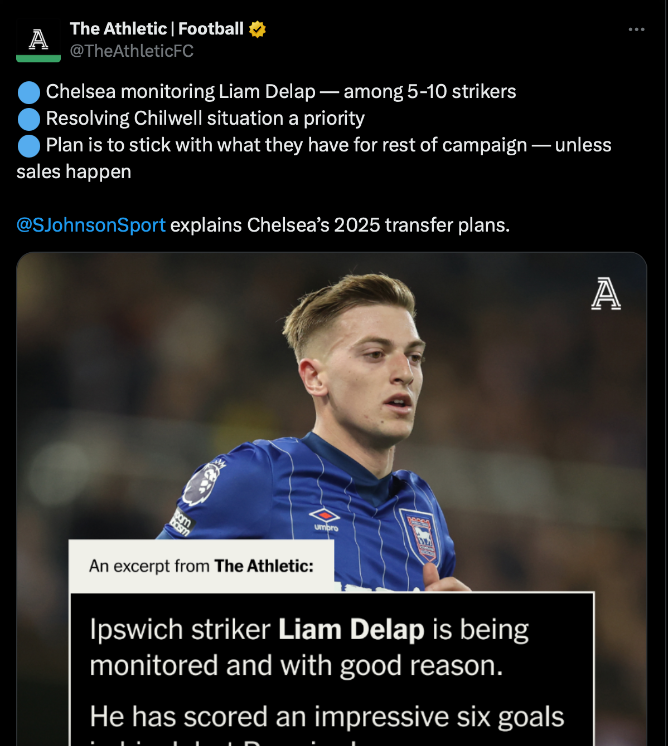Click the Premier League sleeve badge
The image size is (668, 746).
pos(201,485)
